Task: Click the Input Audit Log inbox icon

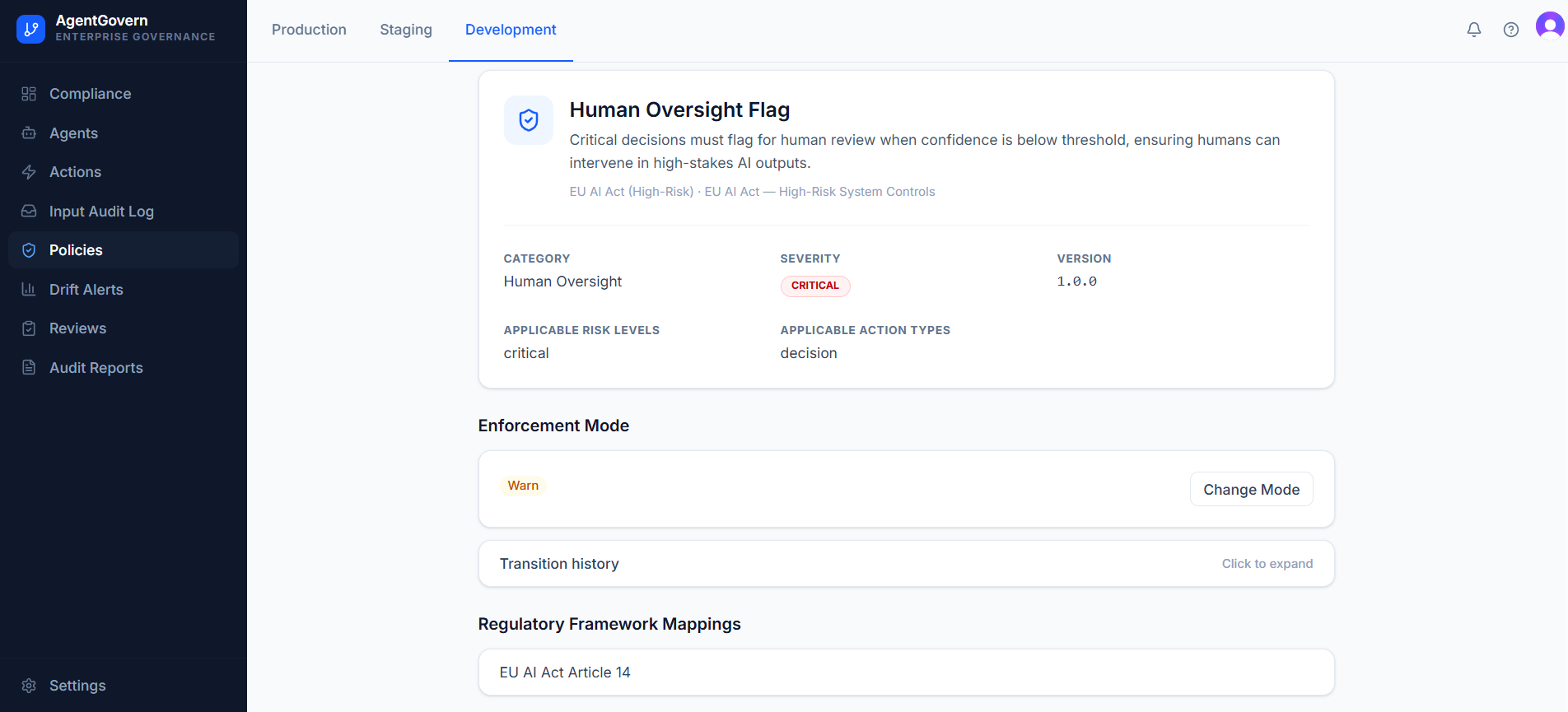Action: coord(29,212)
